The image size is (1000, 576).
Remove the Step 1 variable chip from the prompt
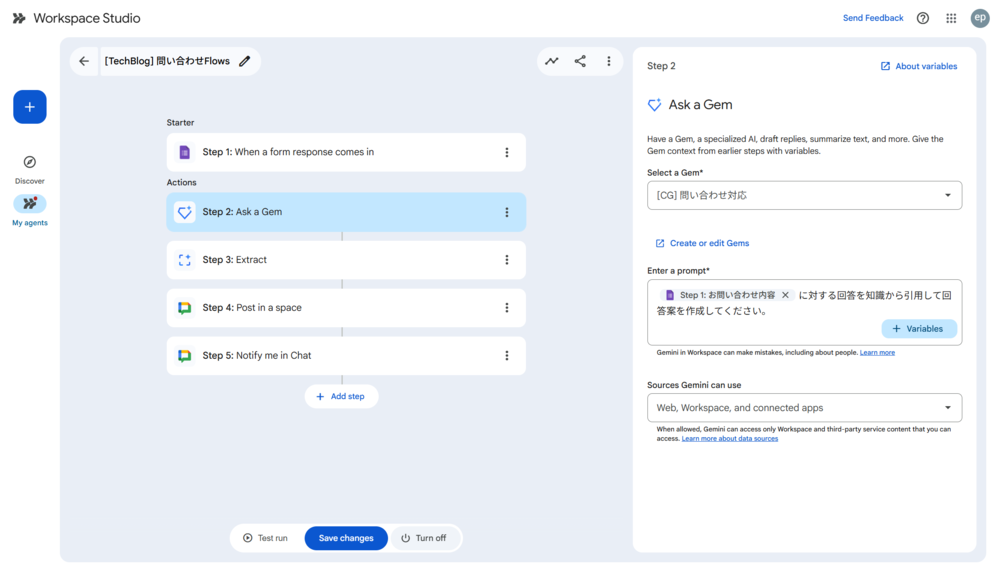(786, 295)
